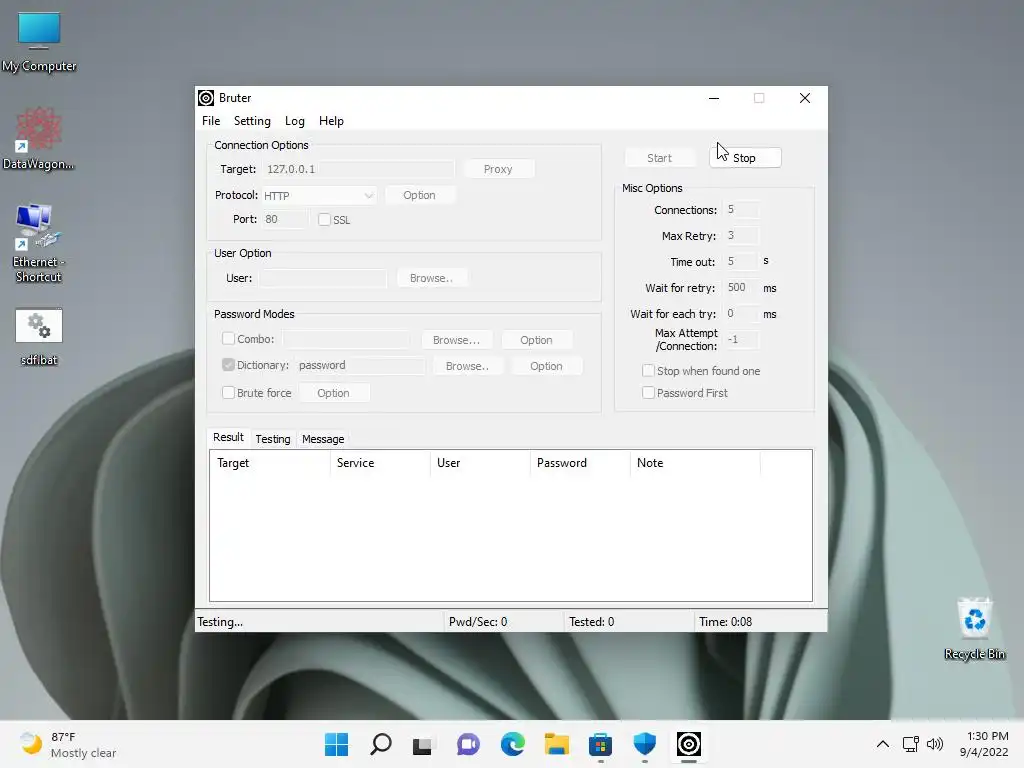Open the Setting menu
Viewport: 1024px width, 768px height.
252,121
